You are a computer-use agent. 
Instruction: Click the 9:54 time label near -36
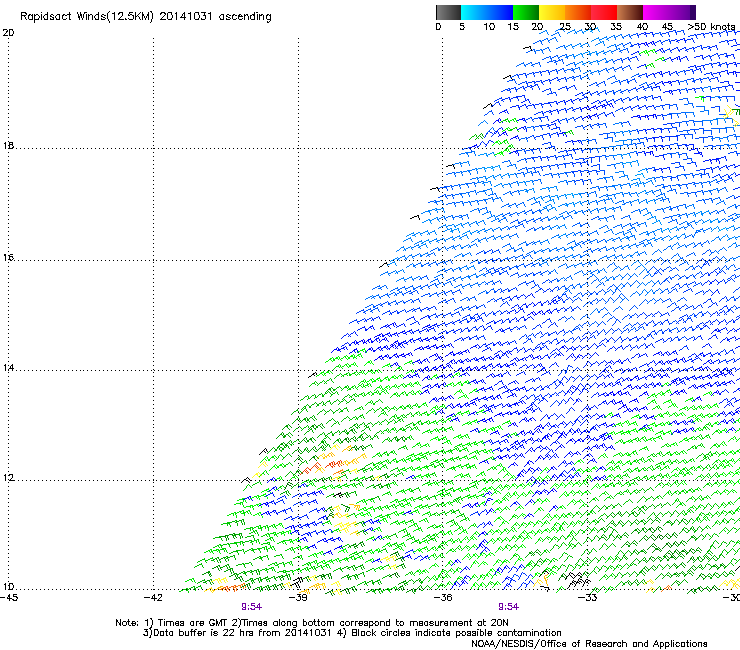[508, 607]
